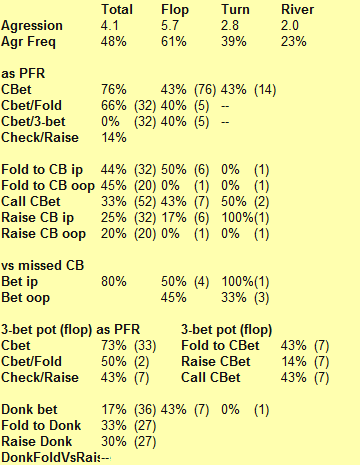Select the River column header

pos(297,9)
